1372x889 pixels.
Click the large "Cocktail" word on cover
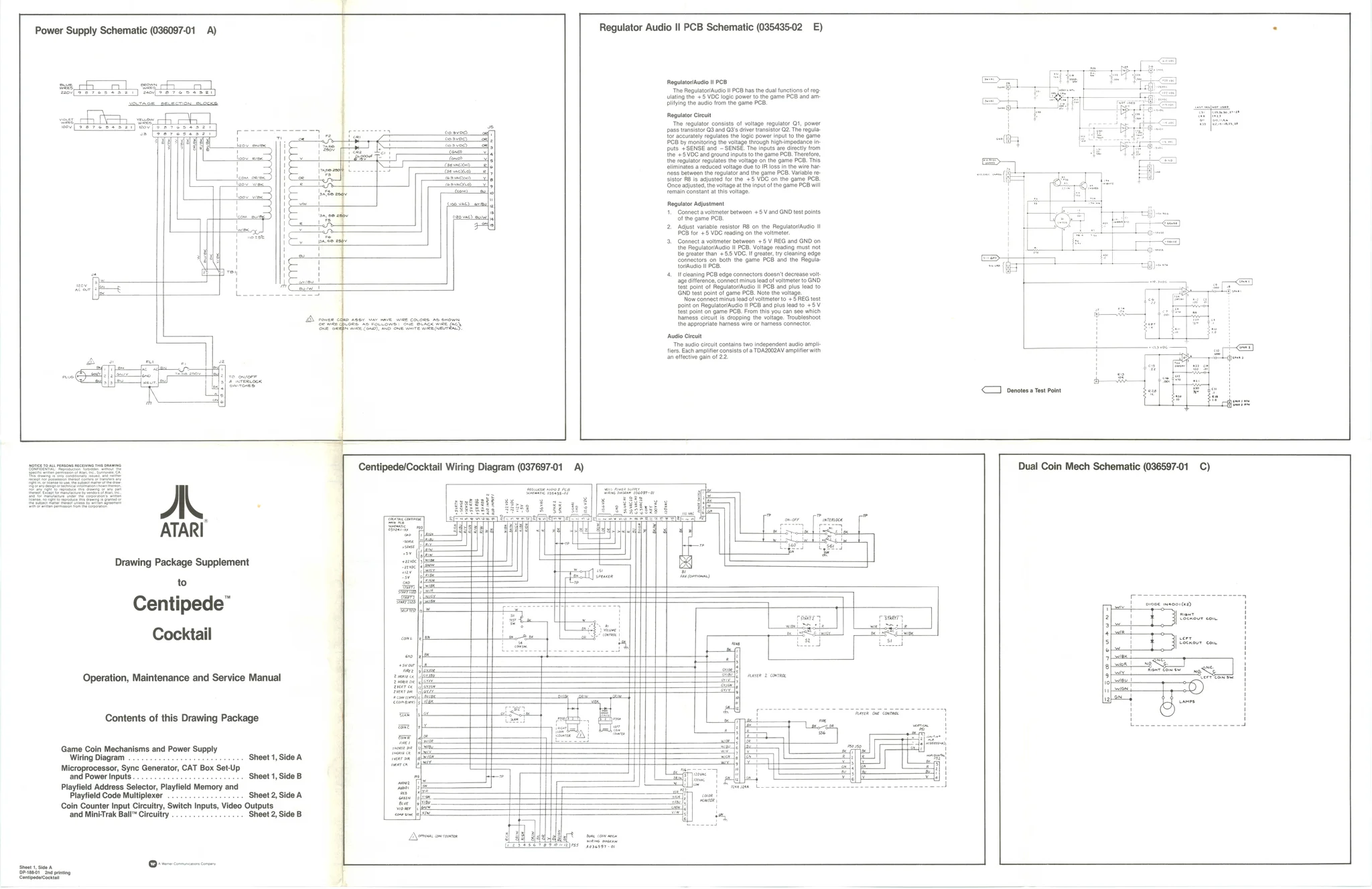pos(182,634)
